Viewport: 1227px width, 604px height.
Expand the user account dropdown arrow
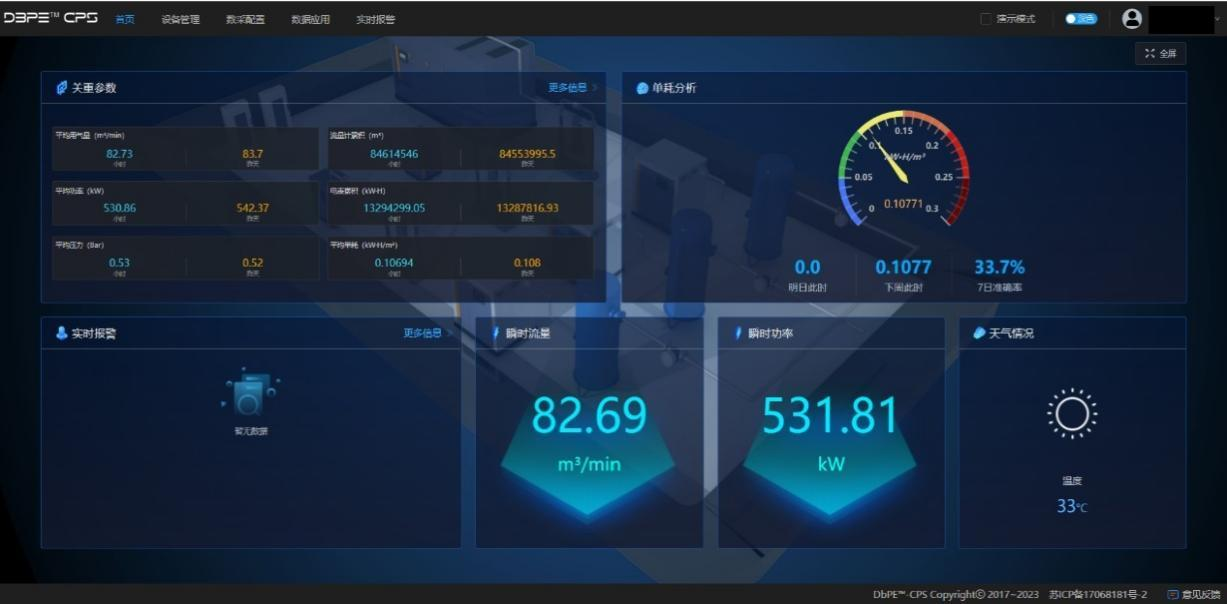pyautogui.click(x=1217, y=19)
